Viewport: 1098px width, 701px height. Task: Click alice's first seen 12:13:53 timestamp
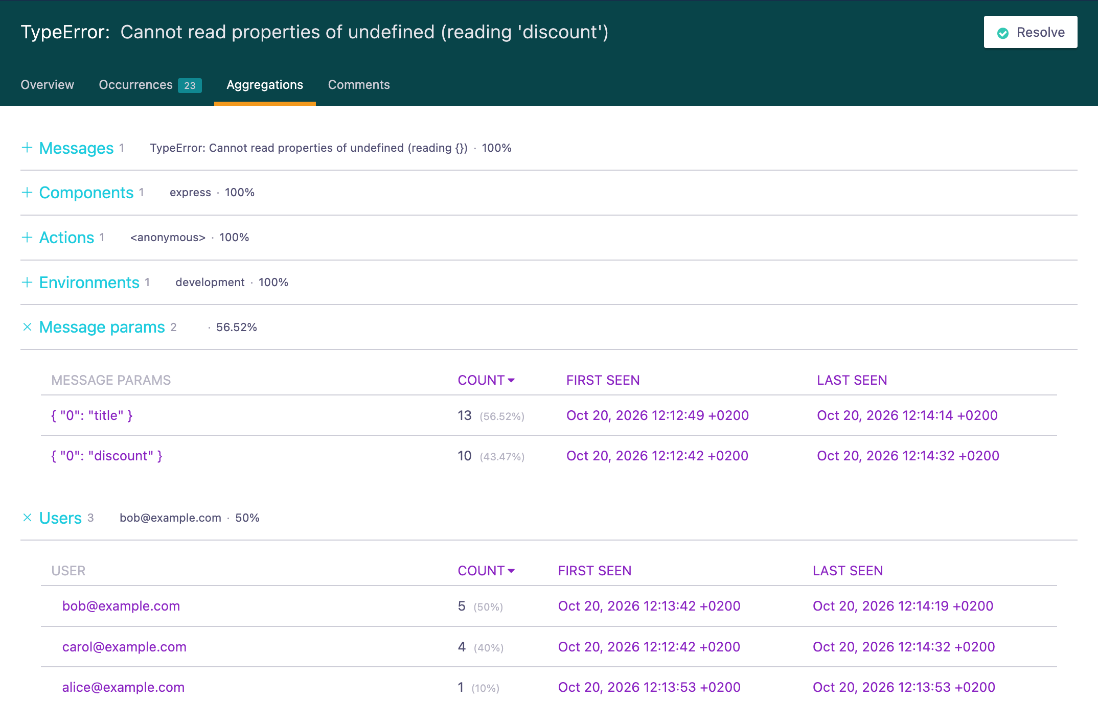click(x=649, y=688)
